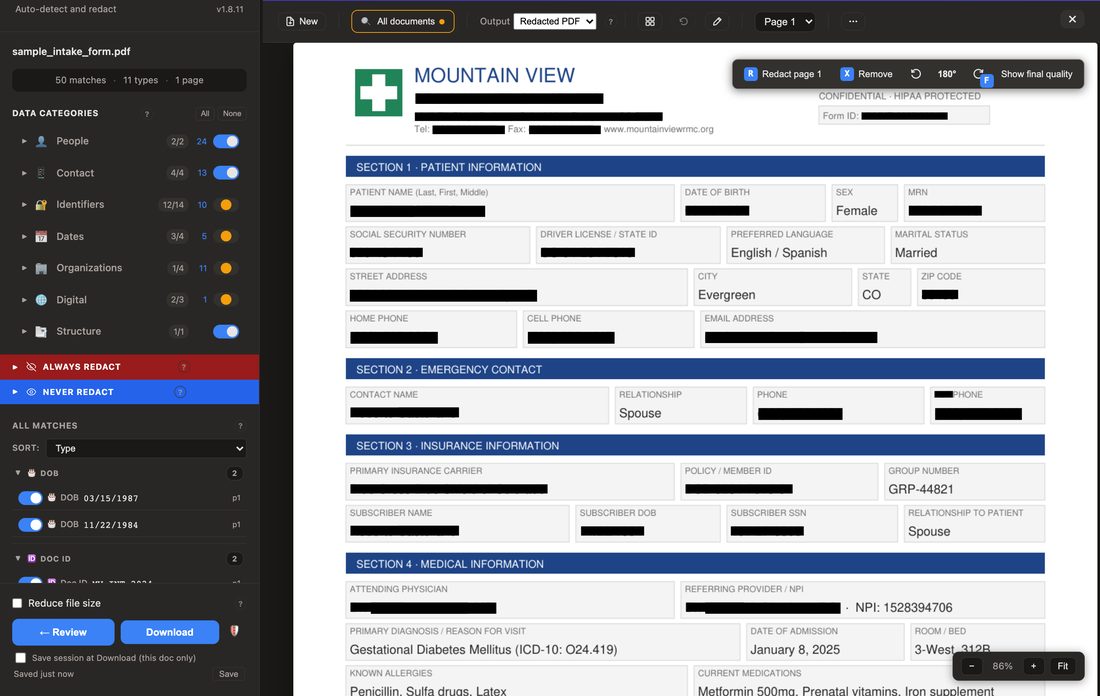
Task: Toggle the People category switch
Action: [x=226, y=141]
